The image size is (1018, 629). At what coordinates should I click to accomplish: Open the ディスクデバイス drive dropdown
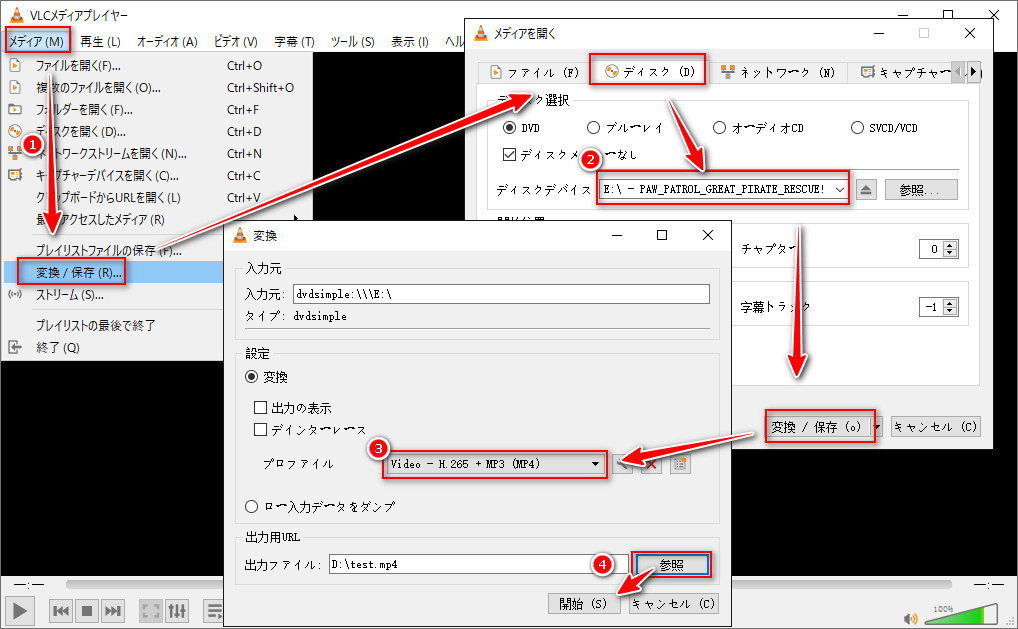pyautogui.click(x=838, y=189)
